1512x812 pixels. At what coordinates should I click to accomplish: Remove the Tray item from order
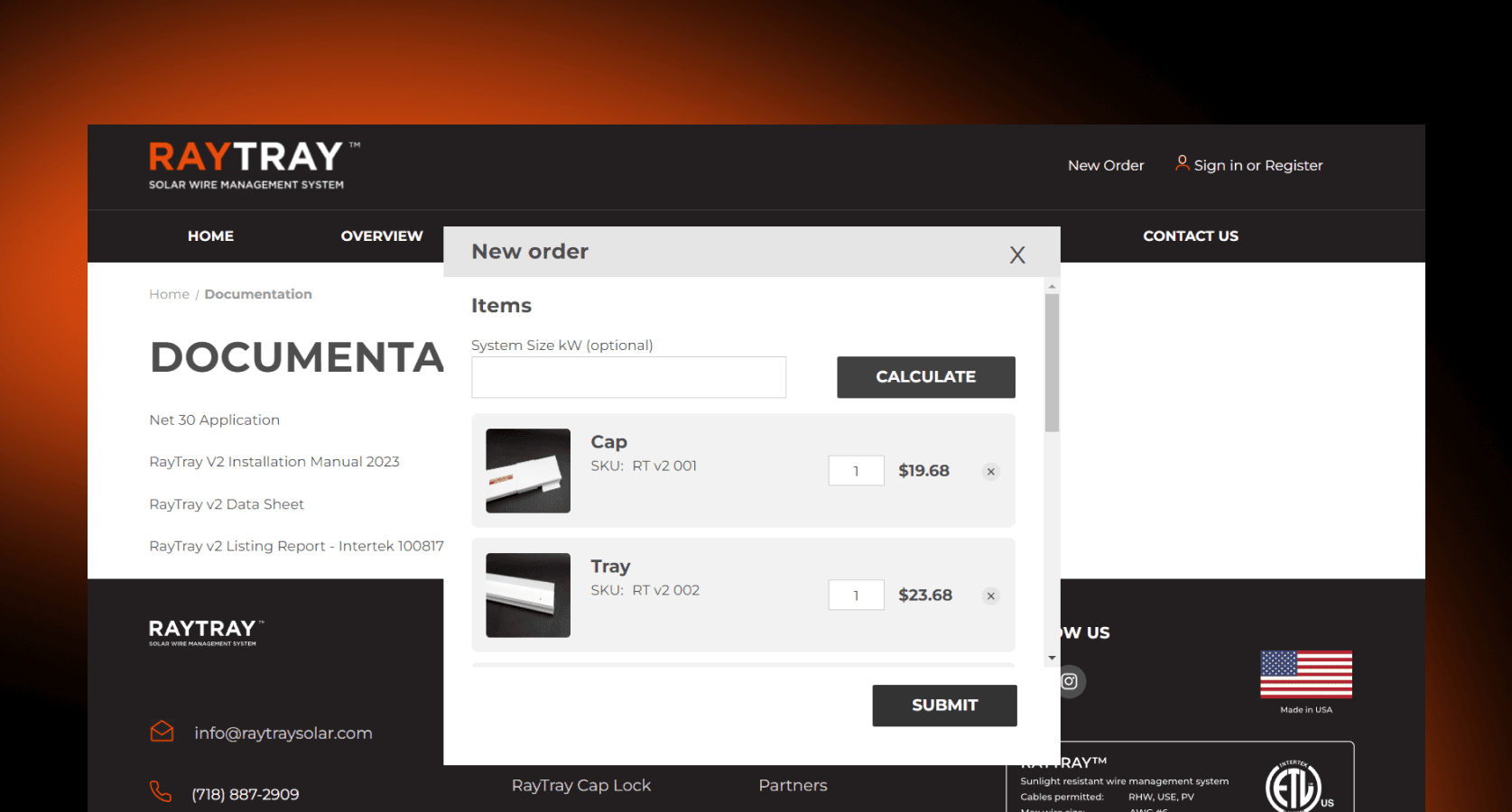[x=991, y=595]
